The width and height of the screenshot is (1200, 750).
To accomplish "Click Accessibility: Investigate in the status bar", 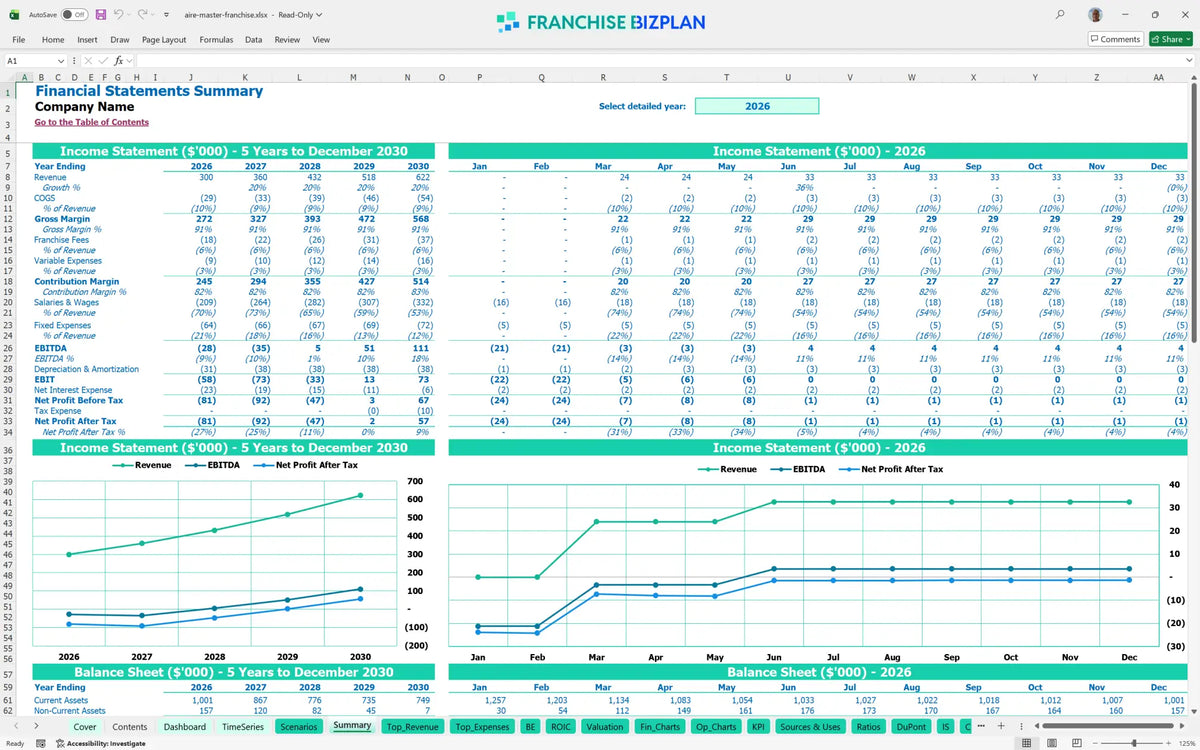I will tap(101, 743).
